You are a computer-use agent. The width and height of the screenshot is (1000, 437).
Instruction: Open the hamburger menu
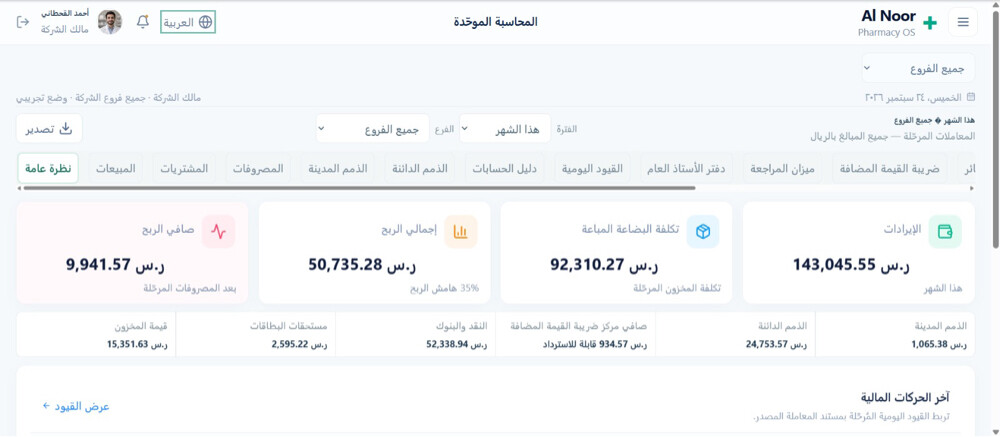click(963, 22)
